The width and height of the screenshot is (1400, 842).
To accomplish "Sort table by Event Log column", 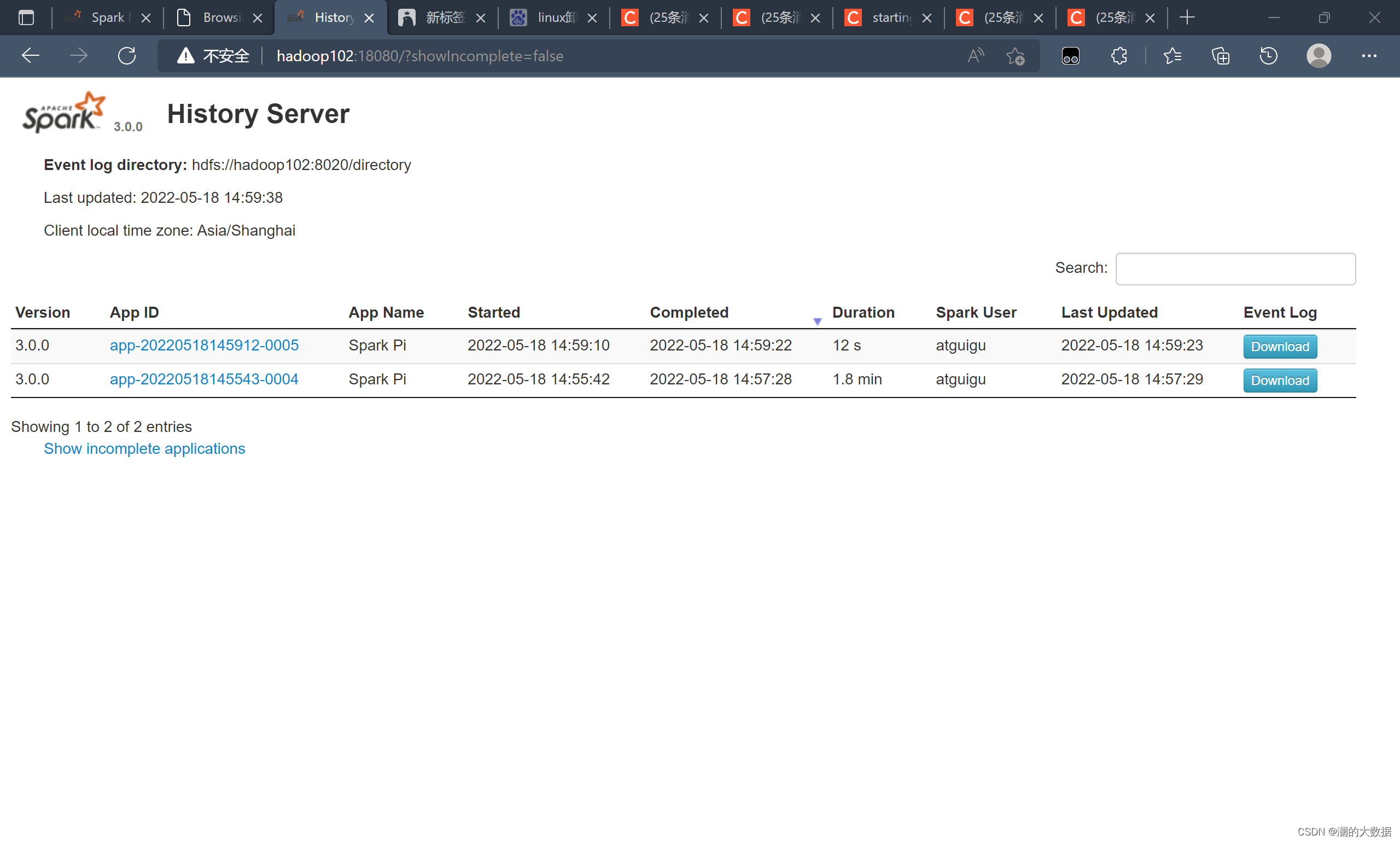I will coord(1280,313).
